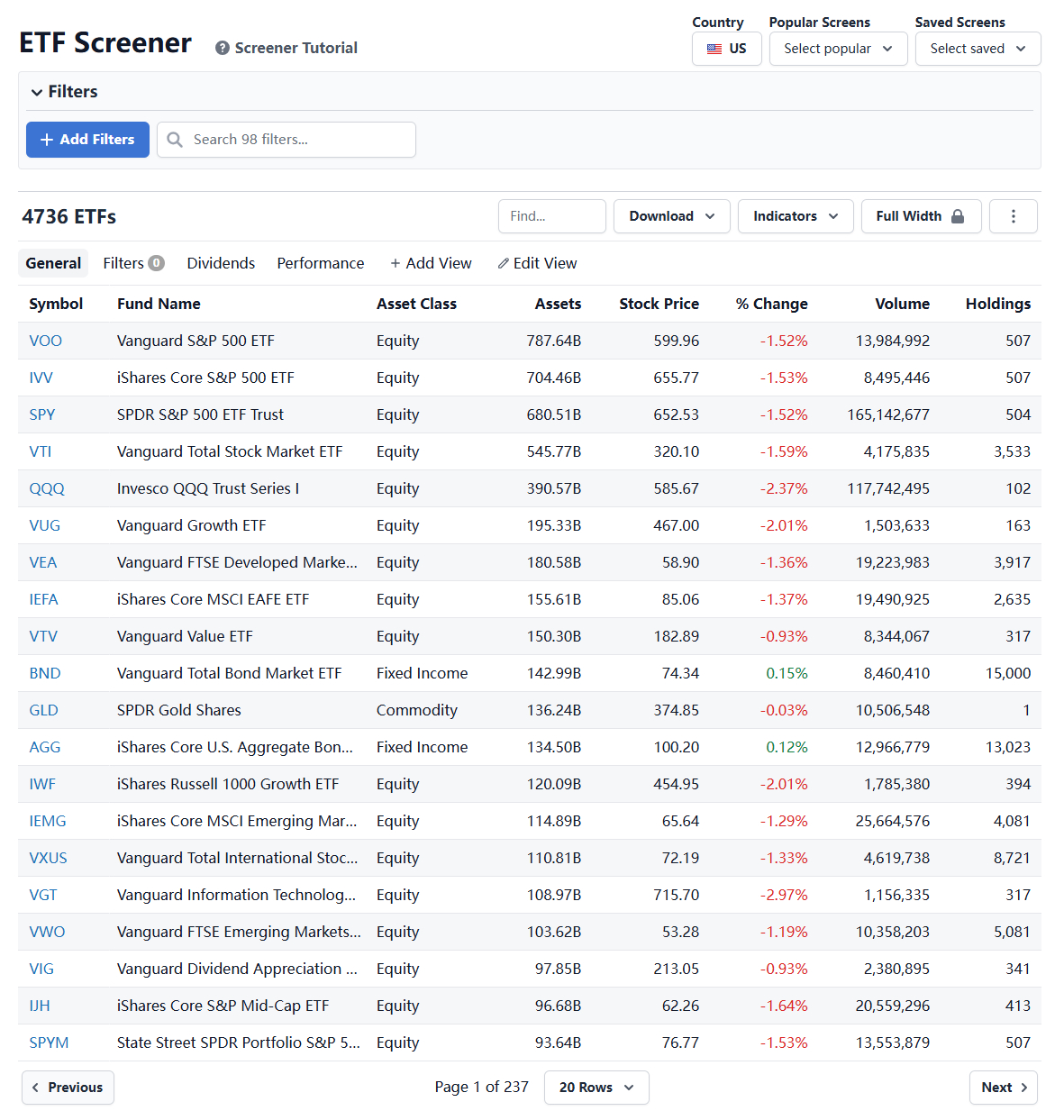Click the 4736 ETFs count heading
1064x1120 pixels.
(69, 216)
